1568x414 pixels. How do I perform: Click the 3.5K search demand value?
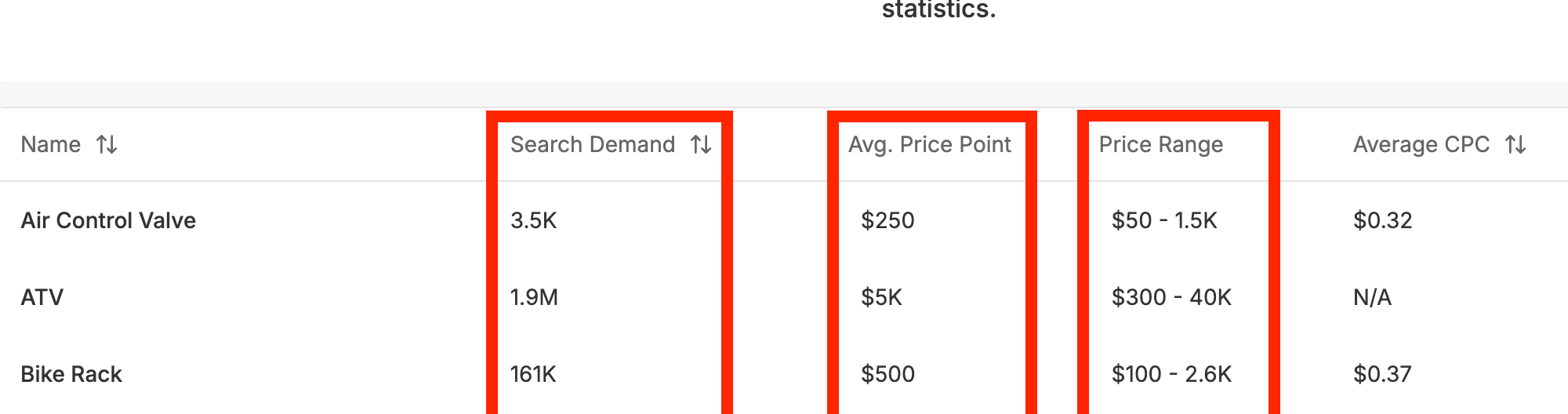534,220
